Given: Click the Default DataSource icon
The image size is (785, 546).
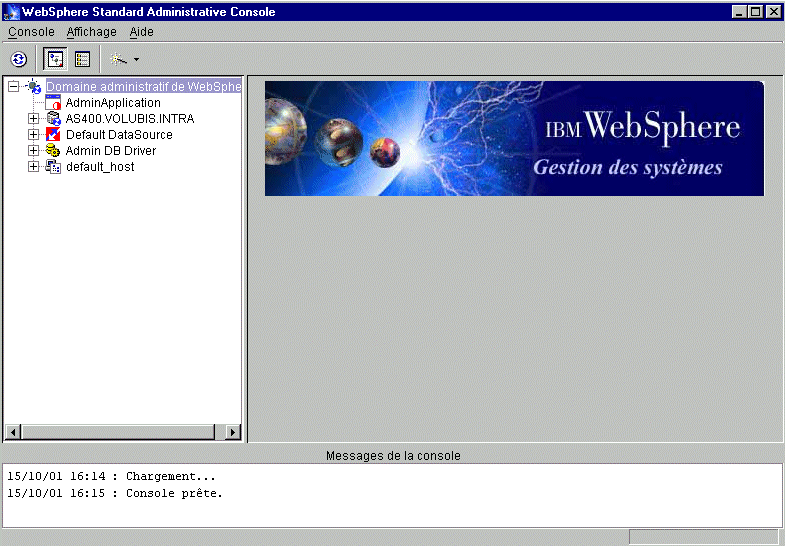Looking at the screenshot, I should click(53, 134).
